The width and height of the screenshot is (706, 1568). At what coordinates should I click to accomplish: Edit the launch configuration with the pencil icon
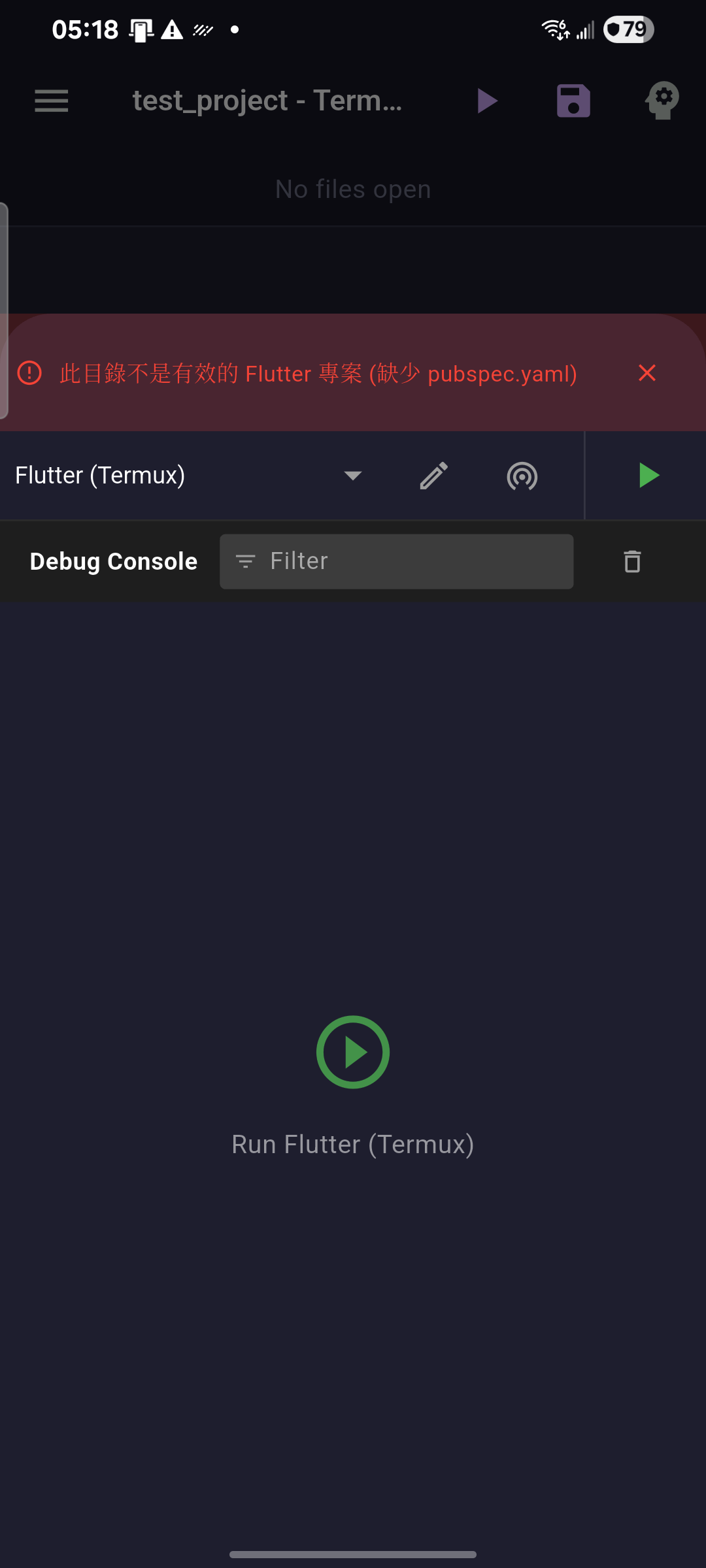[x=433, y=476]
